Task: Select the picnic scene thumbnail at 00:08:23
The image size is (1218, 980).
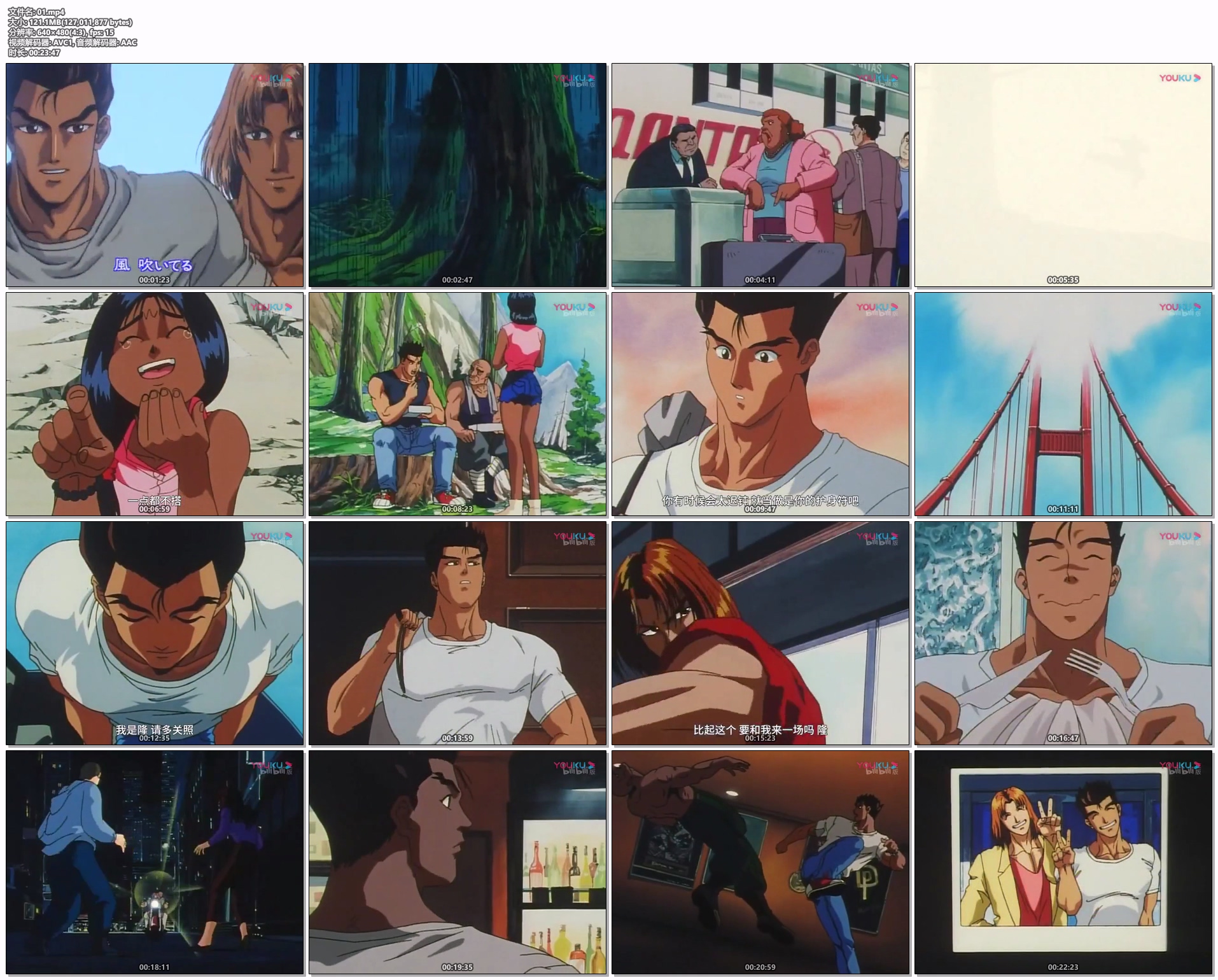Action: click(458, 404)
